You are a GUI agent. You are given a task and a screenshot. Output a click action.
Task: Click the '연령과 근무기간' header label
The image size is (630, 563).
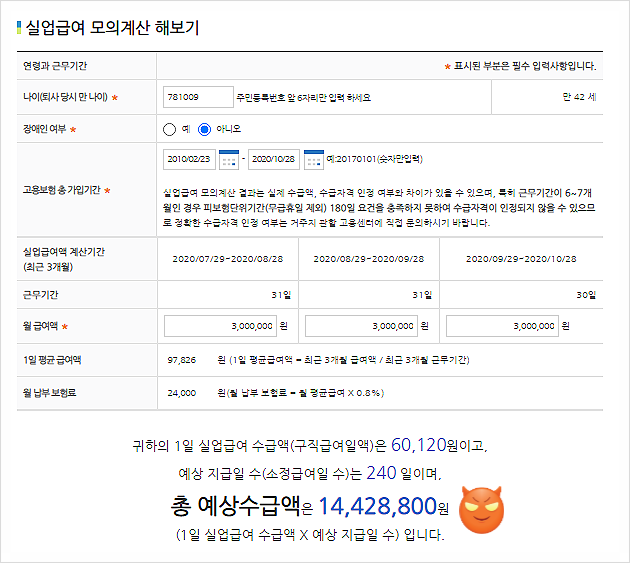[x=55, y=66]
